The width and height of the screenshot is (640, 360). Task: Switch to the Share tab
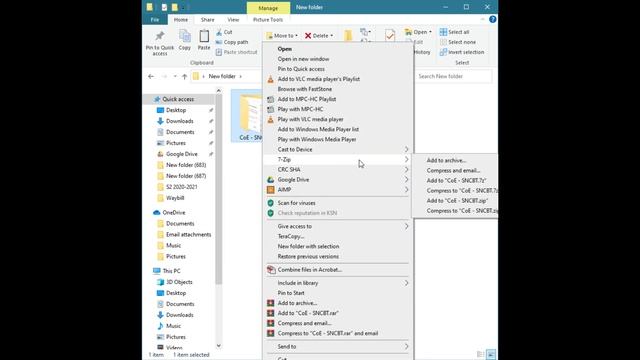click(207, 20)
